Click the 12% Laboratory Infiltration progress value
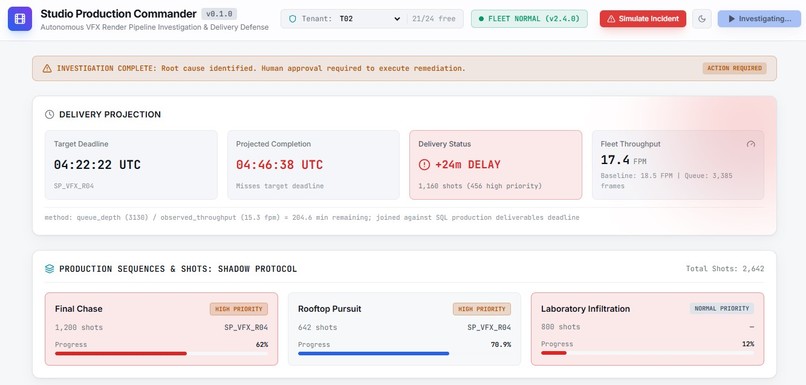The image size is (806, 385). click(x=748, y=344)
